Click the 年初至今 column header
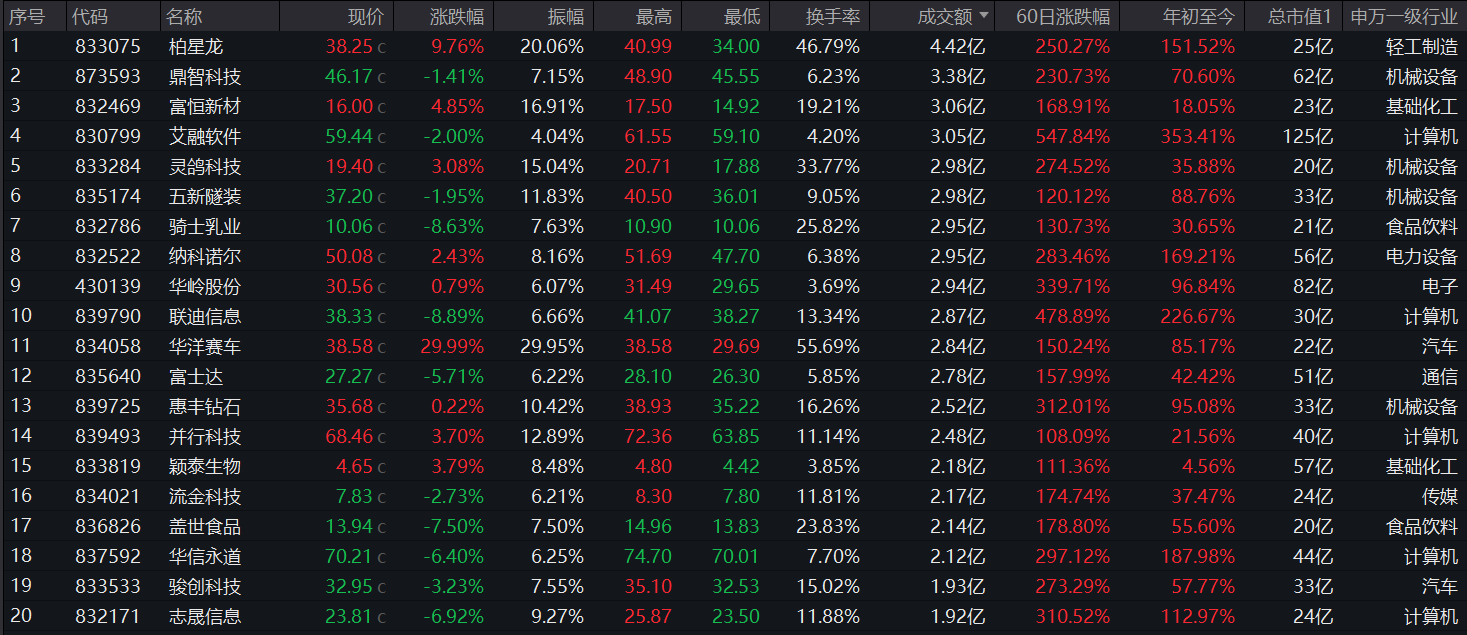The image size is (1467, 635). [1199, 16]
